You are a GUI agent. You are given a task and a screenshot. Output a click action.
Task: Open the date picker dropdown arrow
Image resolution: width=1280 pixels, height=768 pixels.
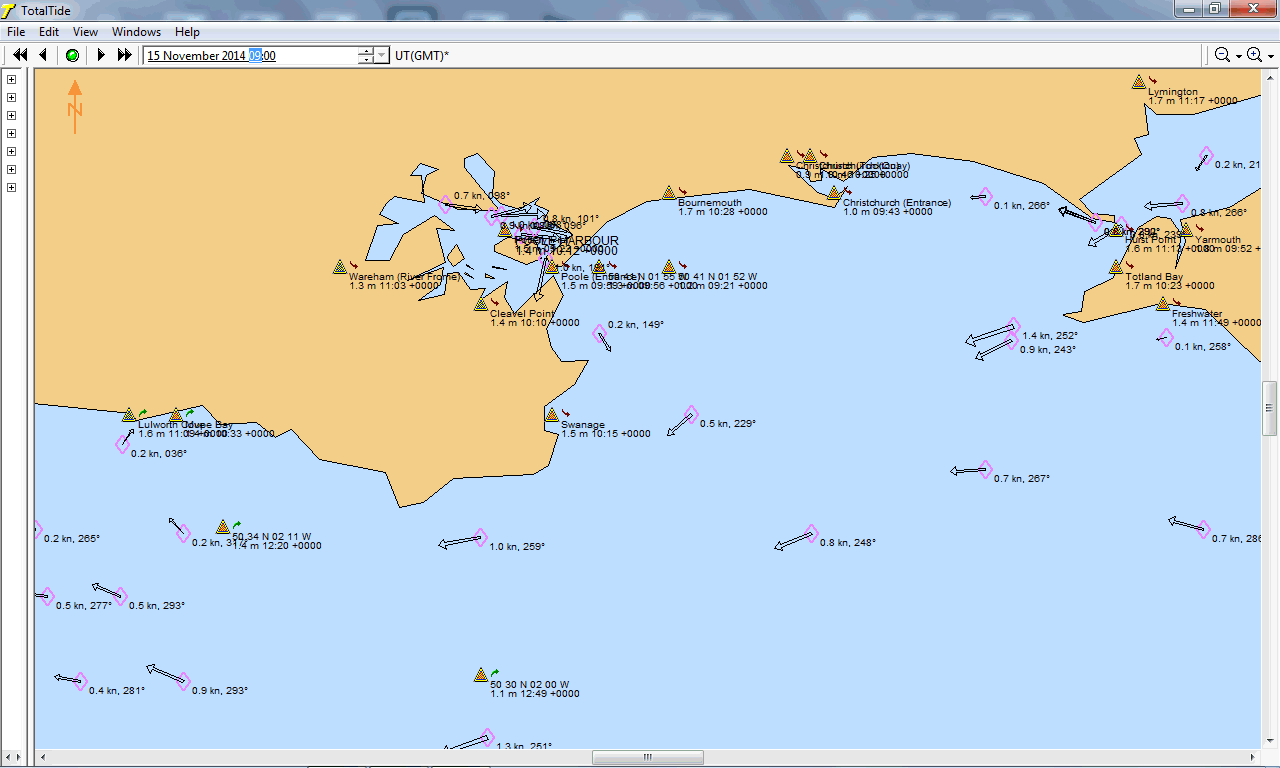click(381, 56)
